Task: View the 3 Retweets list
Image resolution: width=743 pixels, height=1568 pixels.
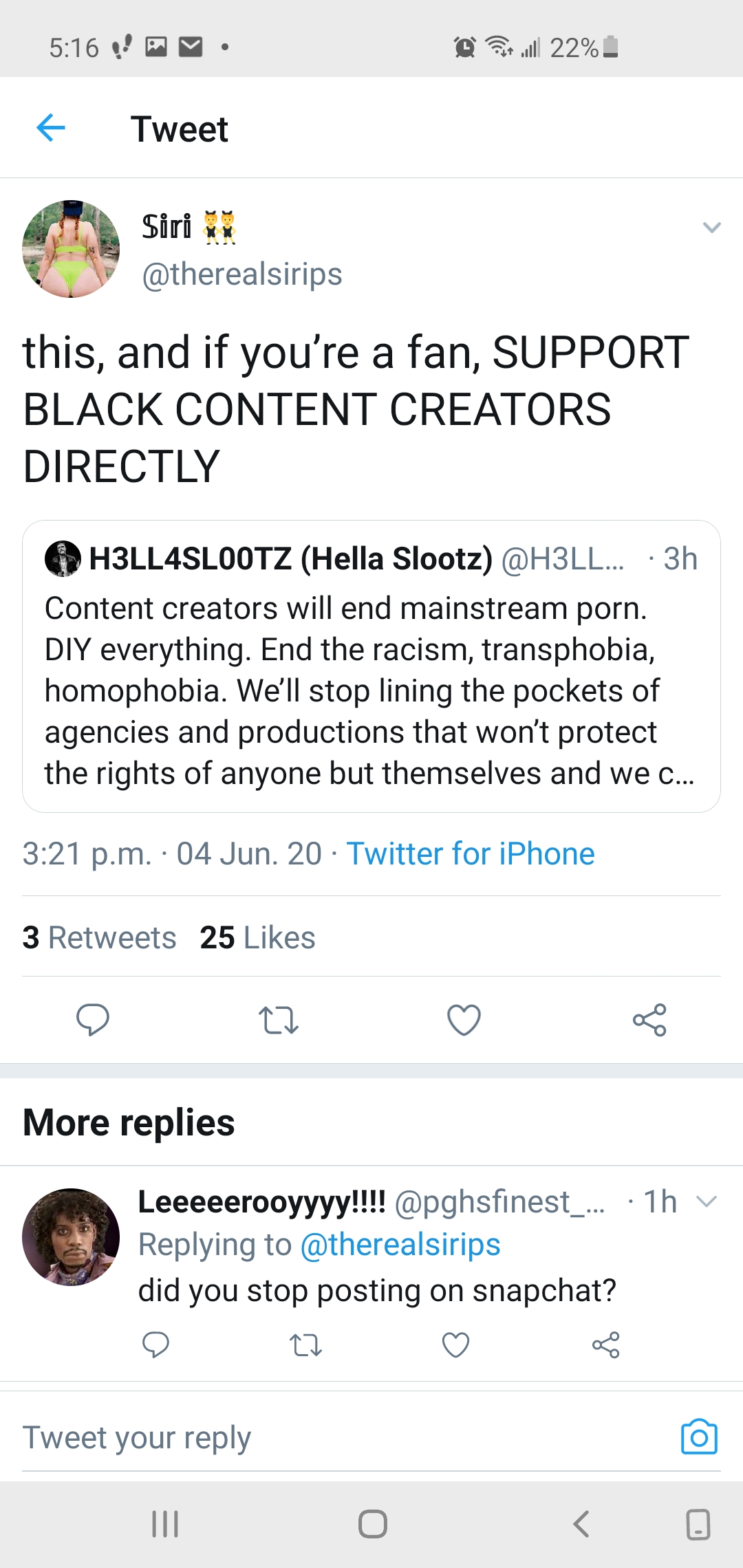Action: 99,937
